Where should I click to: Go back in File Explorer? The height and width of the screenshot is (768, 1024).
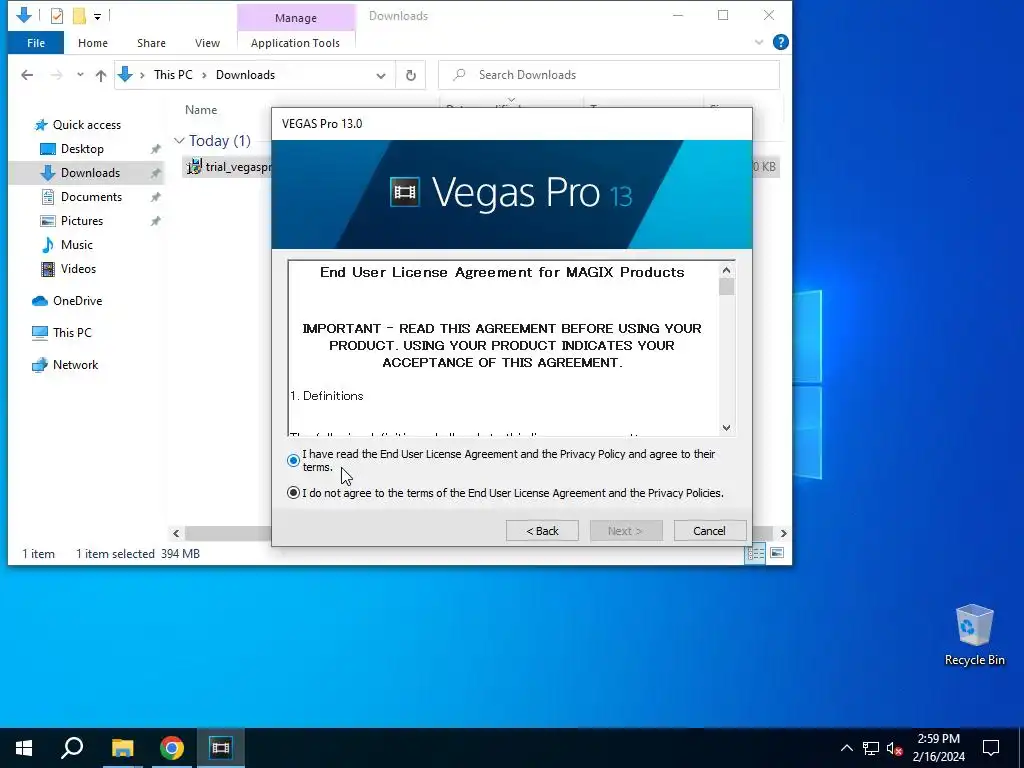point(27,75)
